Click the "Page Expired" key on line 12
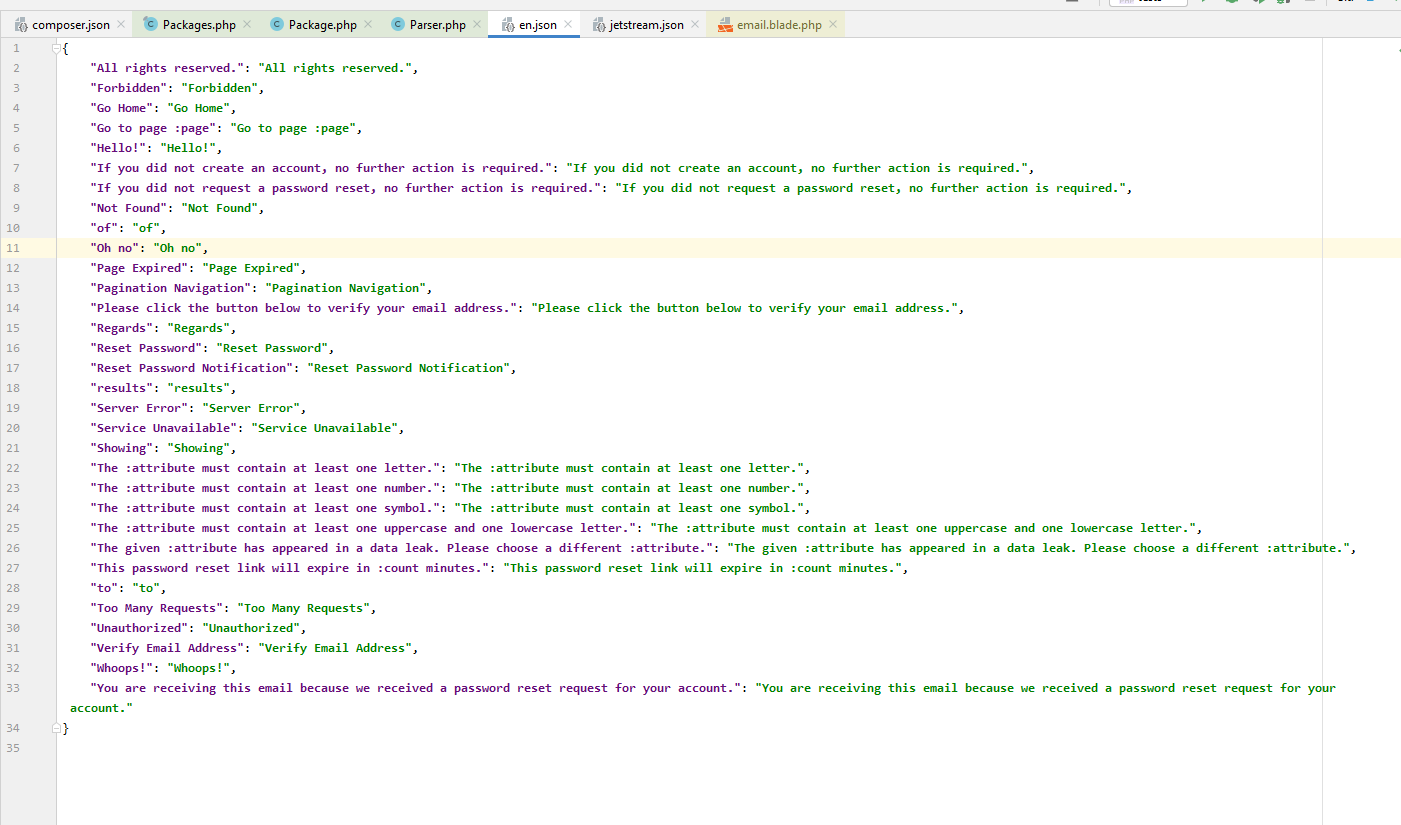Screen dimensions: 1401x825 pyautogui.click(x=139, y=268)
